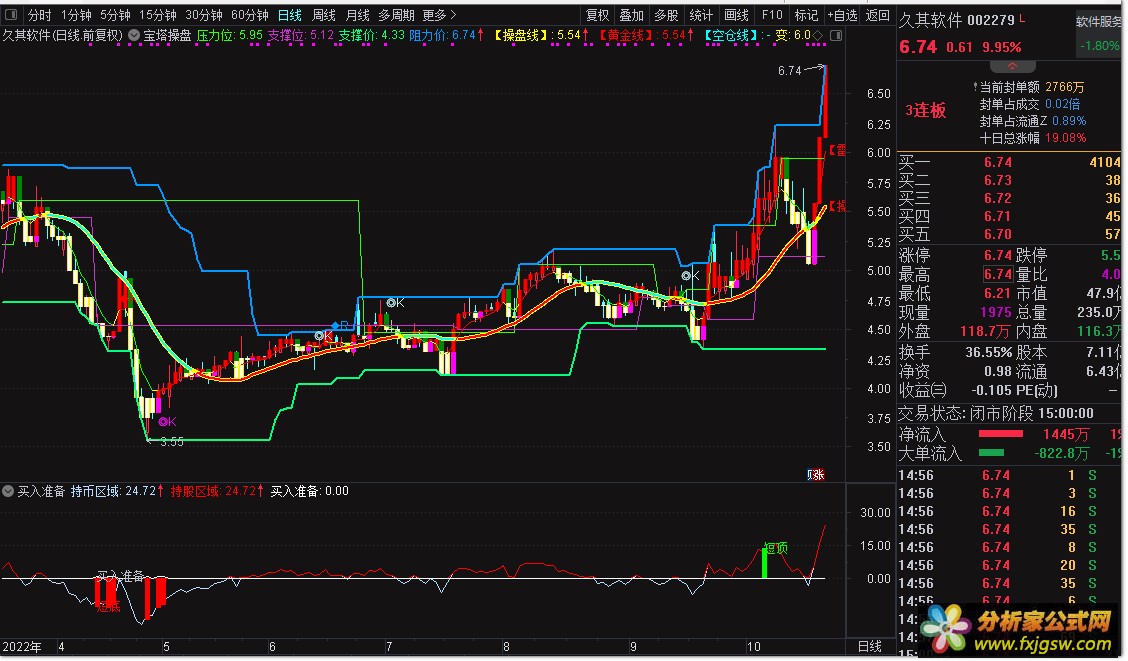Click the 交易状态 闭市阶段 status line
This screenshot has height=661, width=1128.
coord(996,414)
